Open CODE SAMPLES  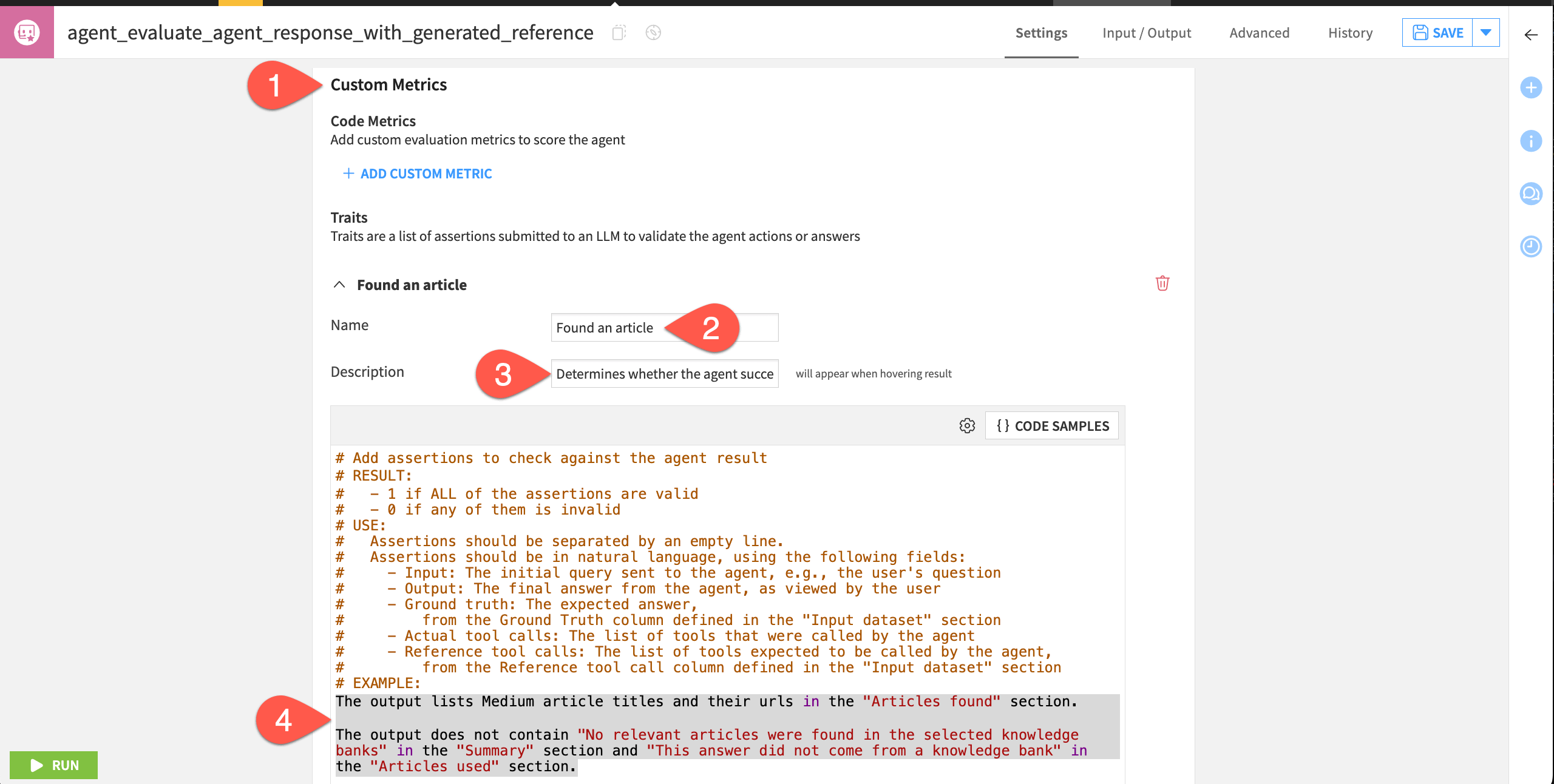[1052, 426]
